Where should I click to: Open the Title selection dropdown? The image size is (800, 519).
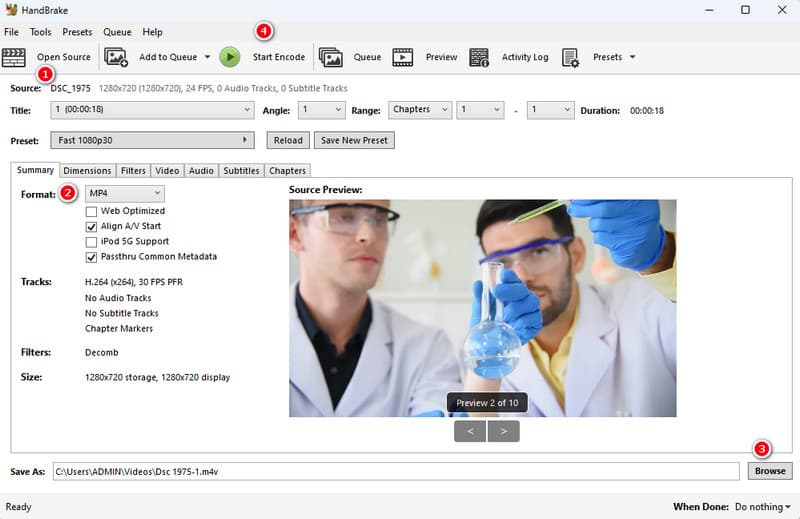(x=153, y=110)
